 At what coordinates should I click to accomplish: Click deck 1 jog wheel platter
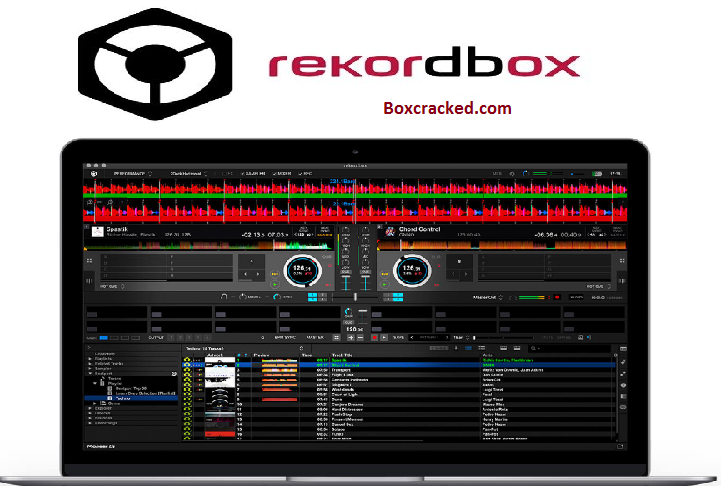[x=302, y=270]
